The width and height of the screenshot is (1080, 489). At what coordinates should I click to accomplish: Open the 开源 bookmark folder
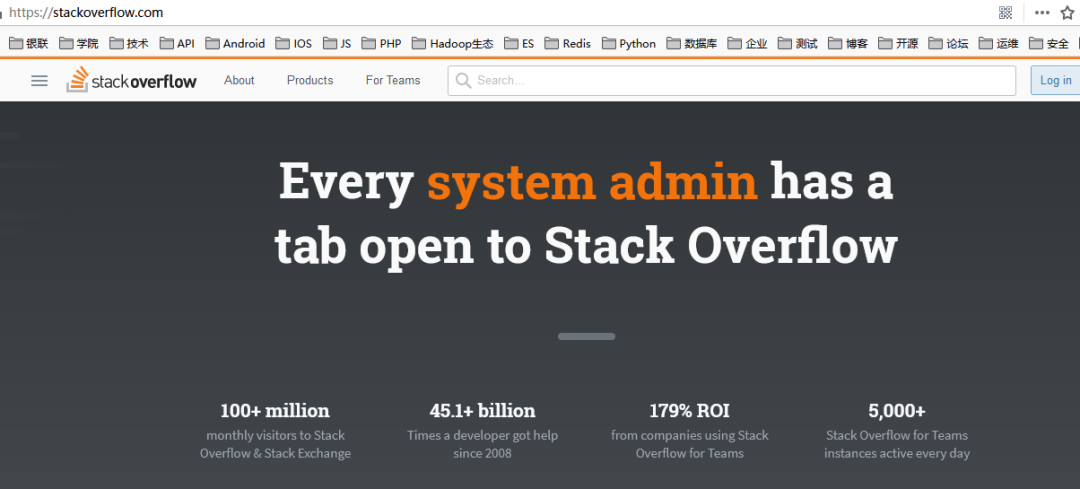click(898, 43)
